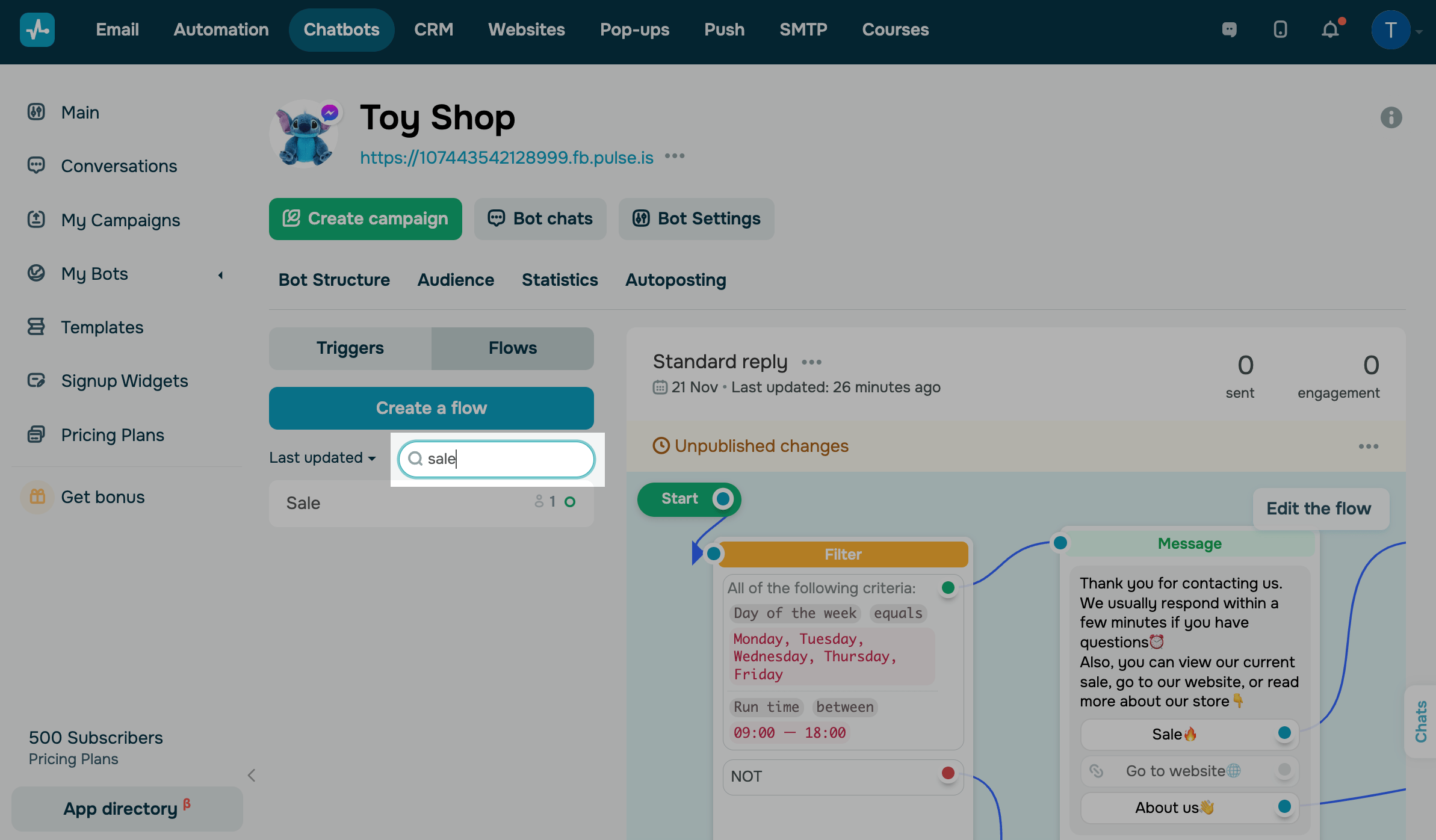Open the Conversations sidebar section

pyautogui.click(x=119, y=166)
